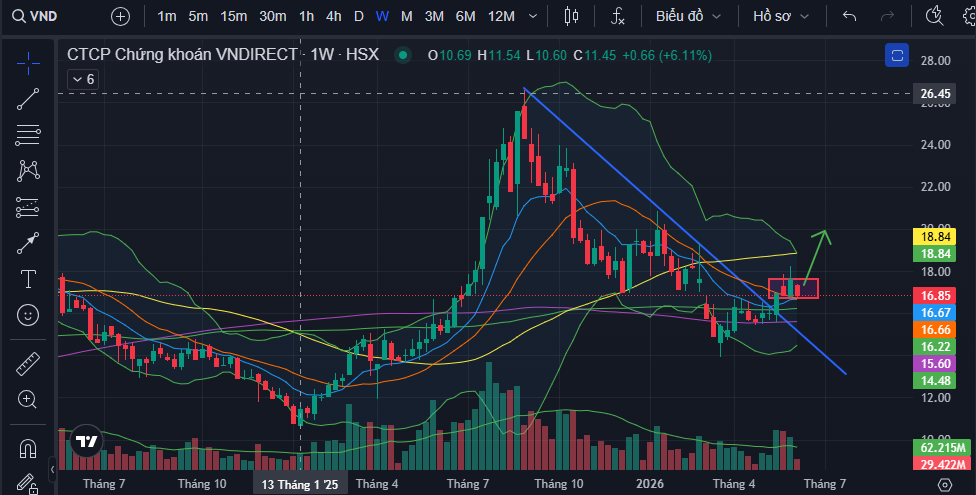The width and height of the screenshot is (976, 495).
Task: Redo the last chart action
Action: (888, 16)
